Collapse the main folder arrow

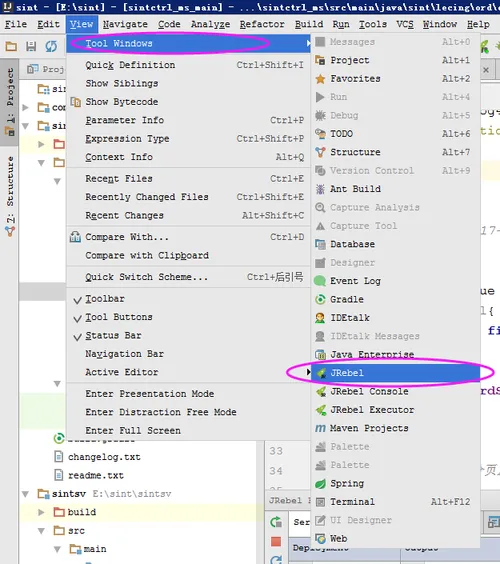[57, 549]
